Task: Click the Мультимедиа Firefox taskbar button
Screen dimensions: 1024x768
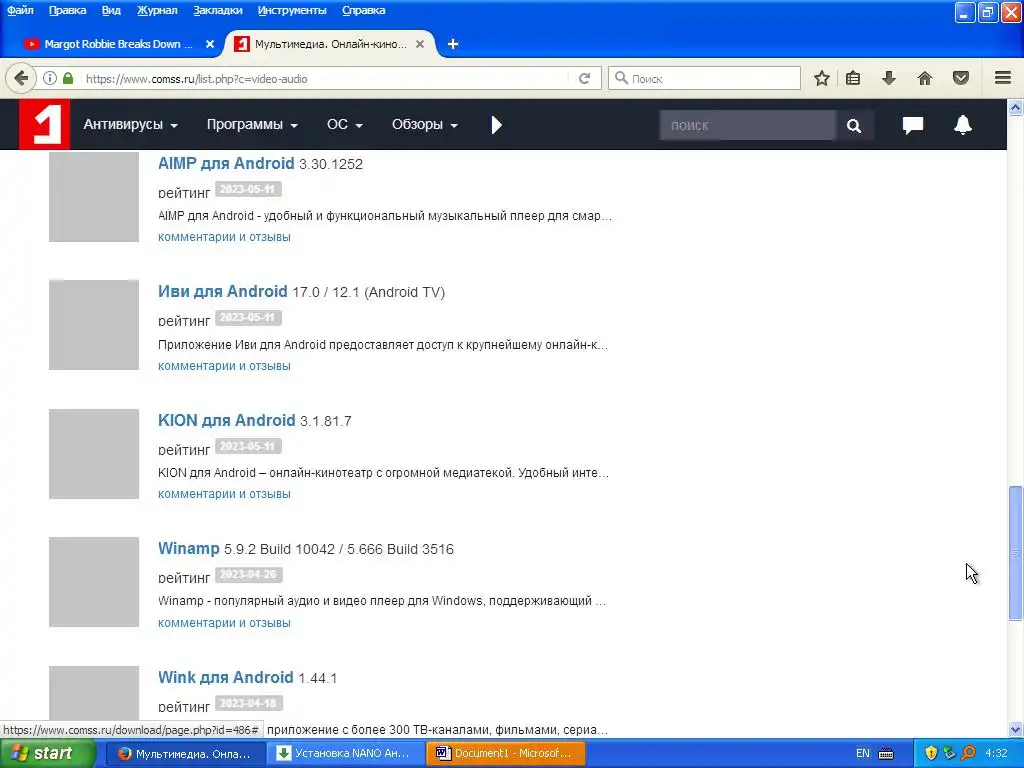Action: [185, 753]
